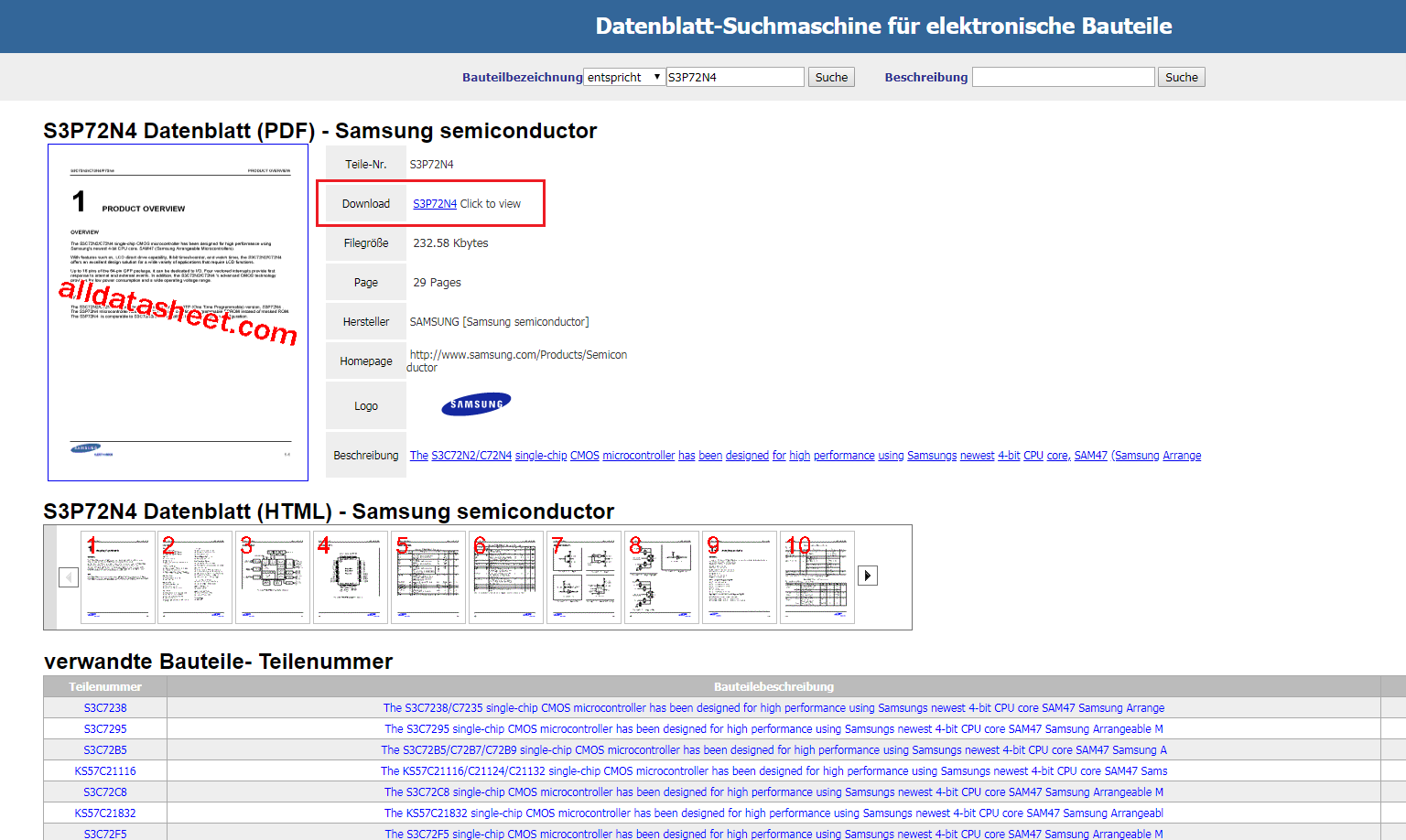1406x840 pixels.
Task: Select the 'SAMSUNG [Samsung semiconductor]' manufacturer text
Action: click(x=500, y=322)
